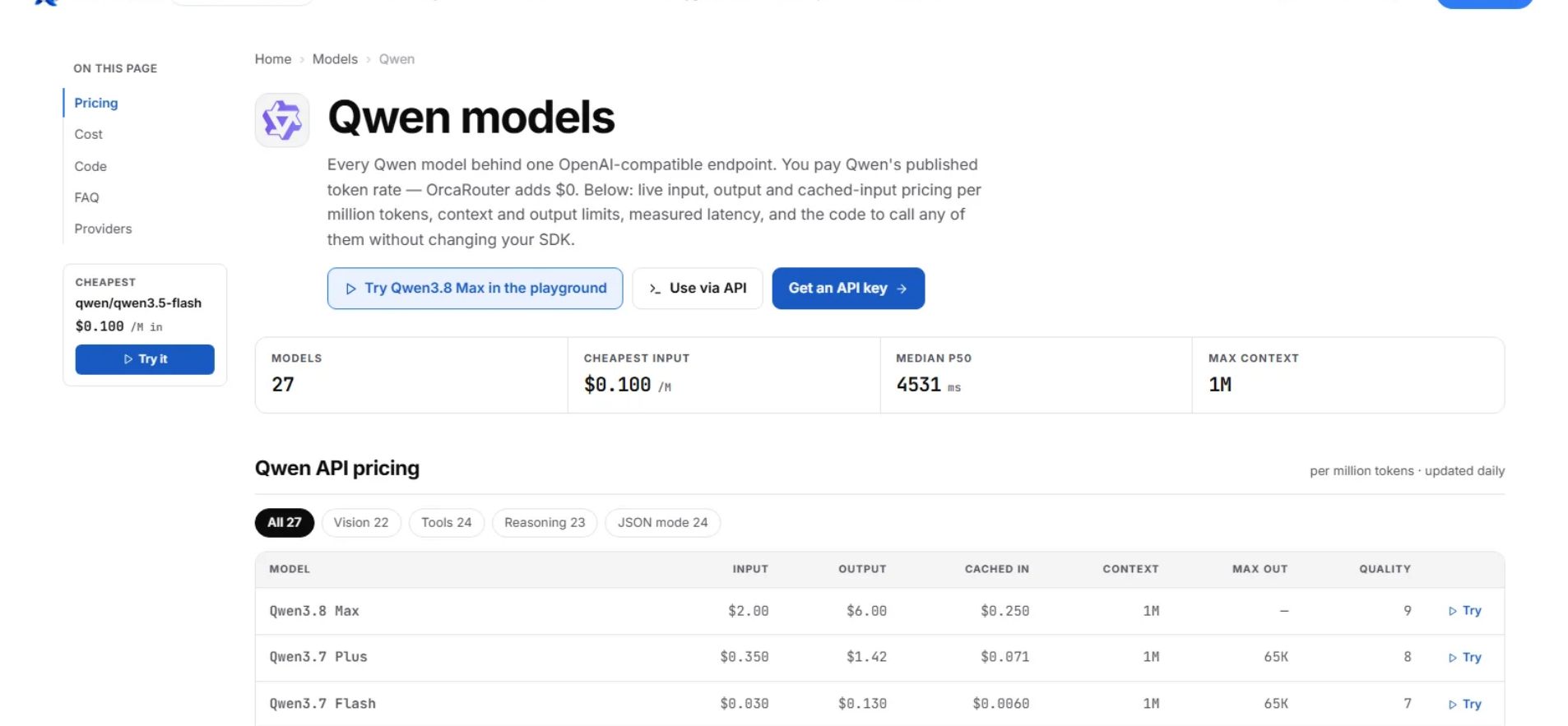Click the Models count value 27
The image size is (1568, 726).
(283, 385)
